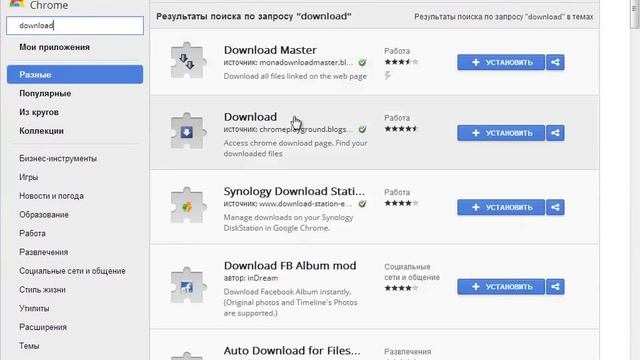Open the Расширения category
This screenshot has width=640, height=360.
coord(43,327)
